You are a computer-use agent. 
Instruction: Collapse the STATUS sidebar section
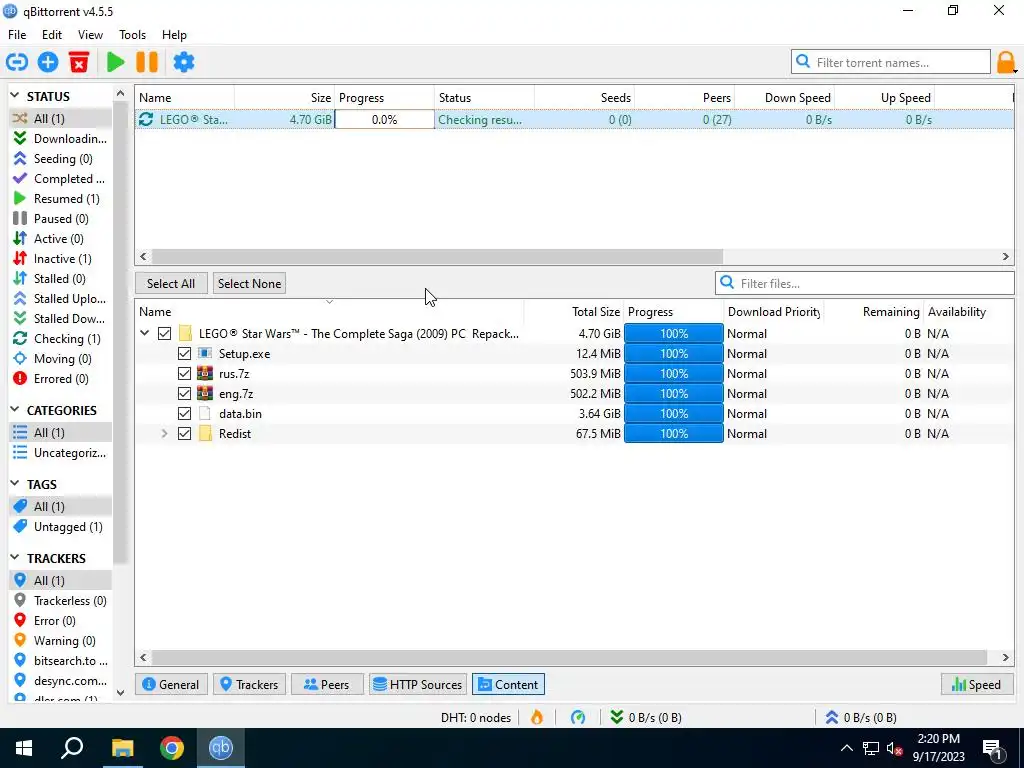(x=15, y=96)
